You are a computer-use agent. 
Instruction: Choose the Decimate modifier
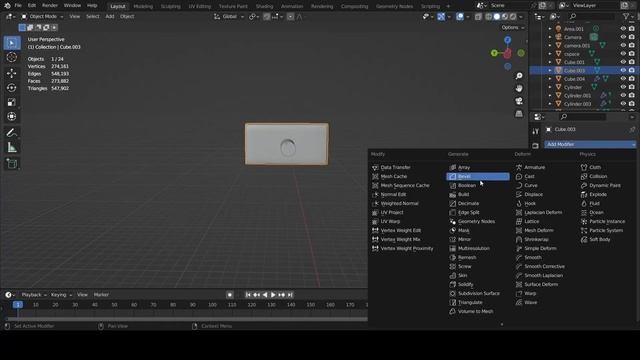(x=478, y=203)
